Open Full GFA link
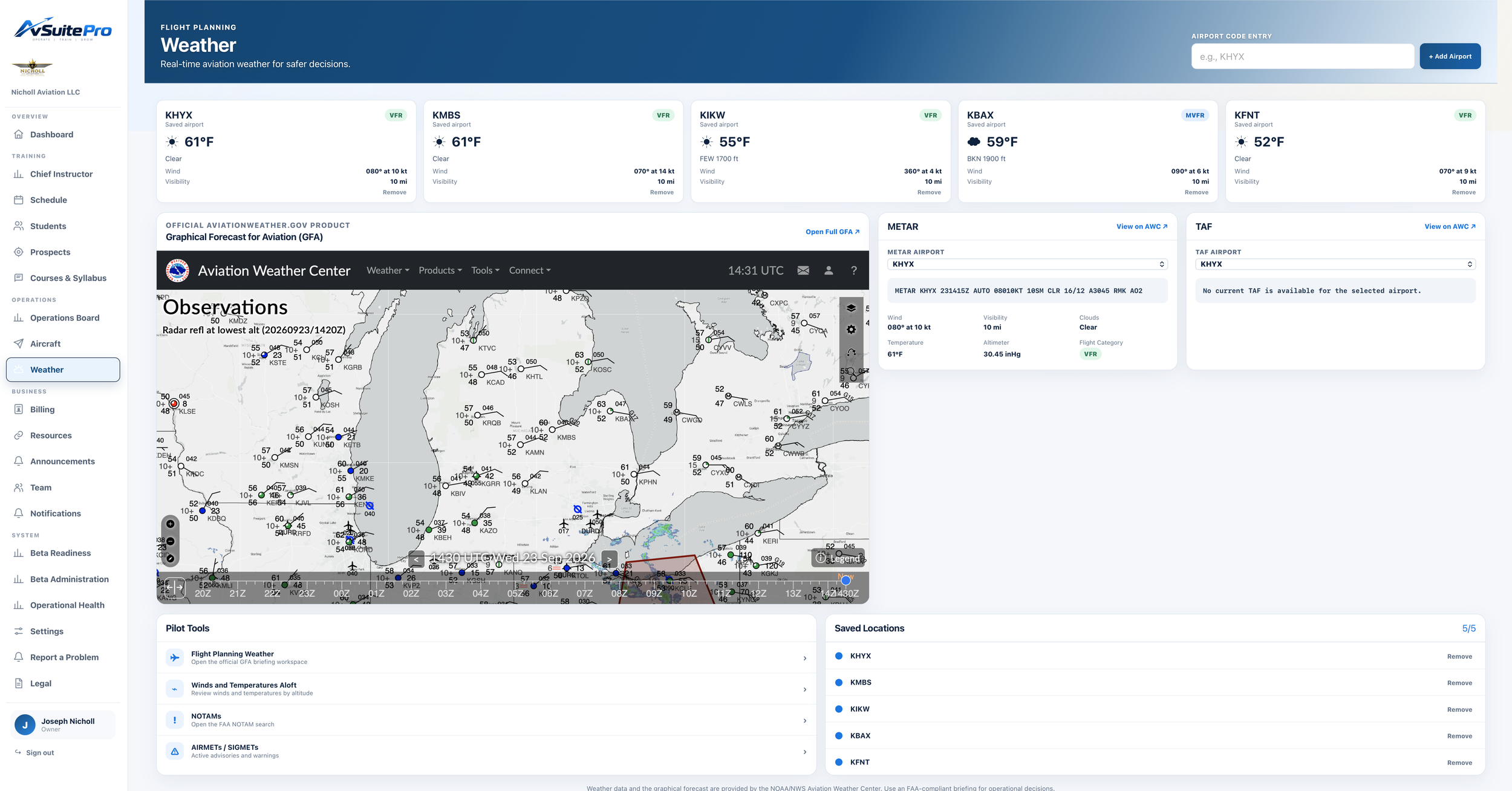Image resolution: width=1512 pixels, height=791 pixels. pos(832,232)
